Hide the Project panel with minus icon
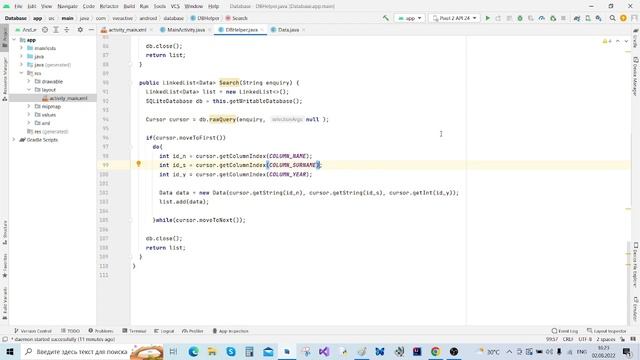640x360 pixels. tap(91, 30)
